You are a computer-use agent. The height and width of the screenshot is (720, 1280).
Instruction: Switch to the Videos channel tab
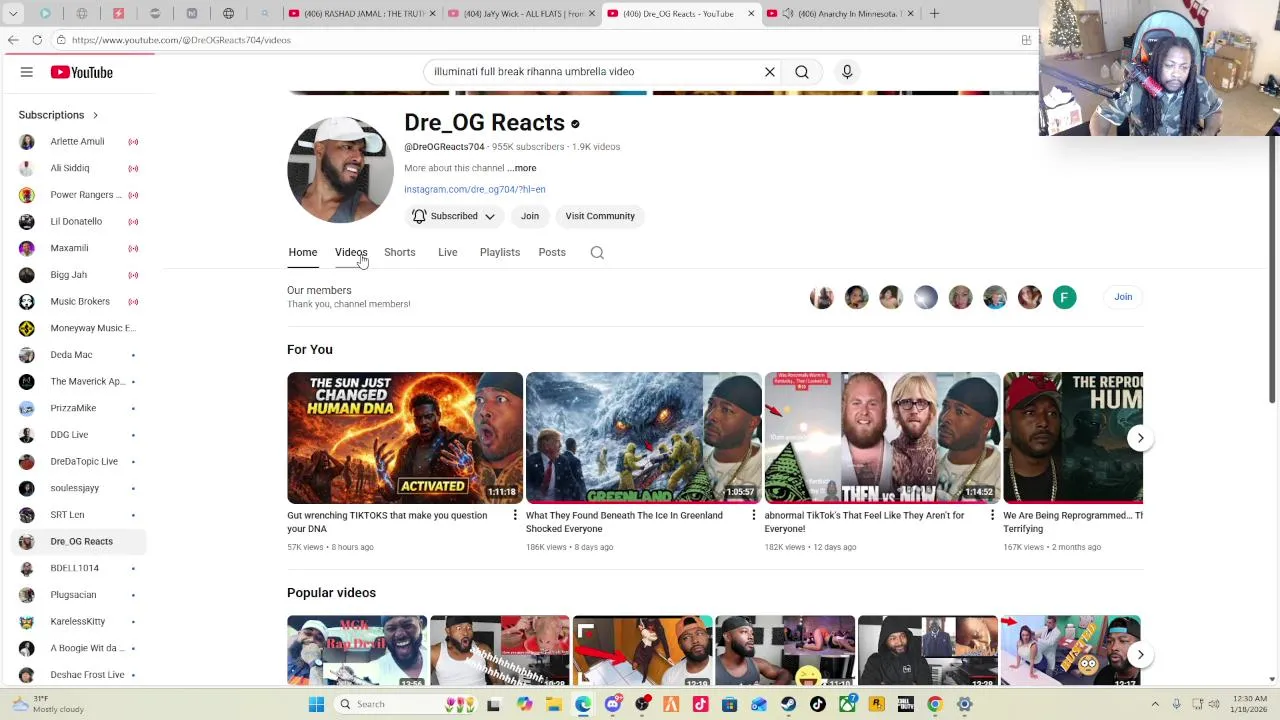351,252
